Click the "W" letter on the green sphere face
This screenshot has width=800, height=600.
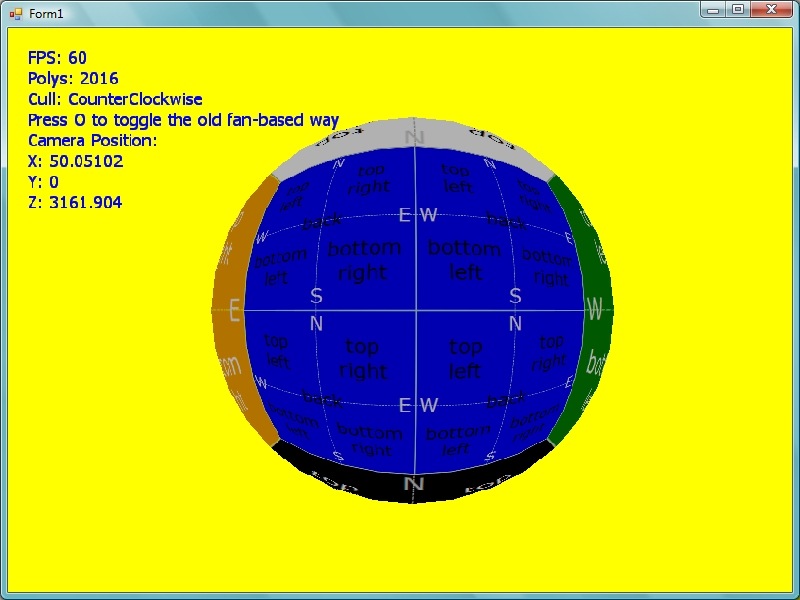pos(595,309)
